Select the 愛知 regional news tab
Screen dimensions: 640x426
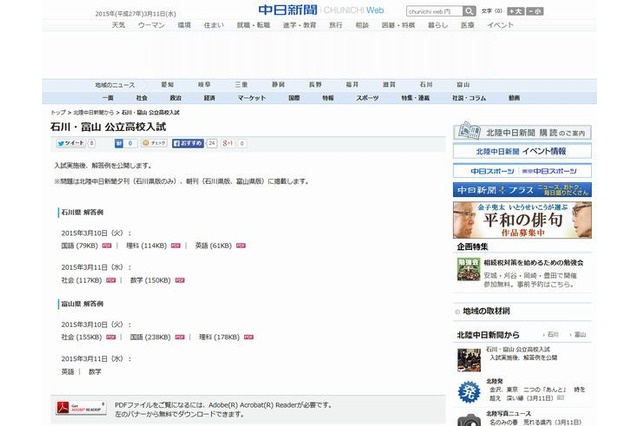167,84
